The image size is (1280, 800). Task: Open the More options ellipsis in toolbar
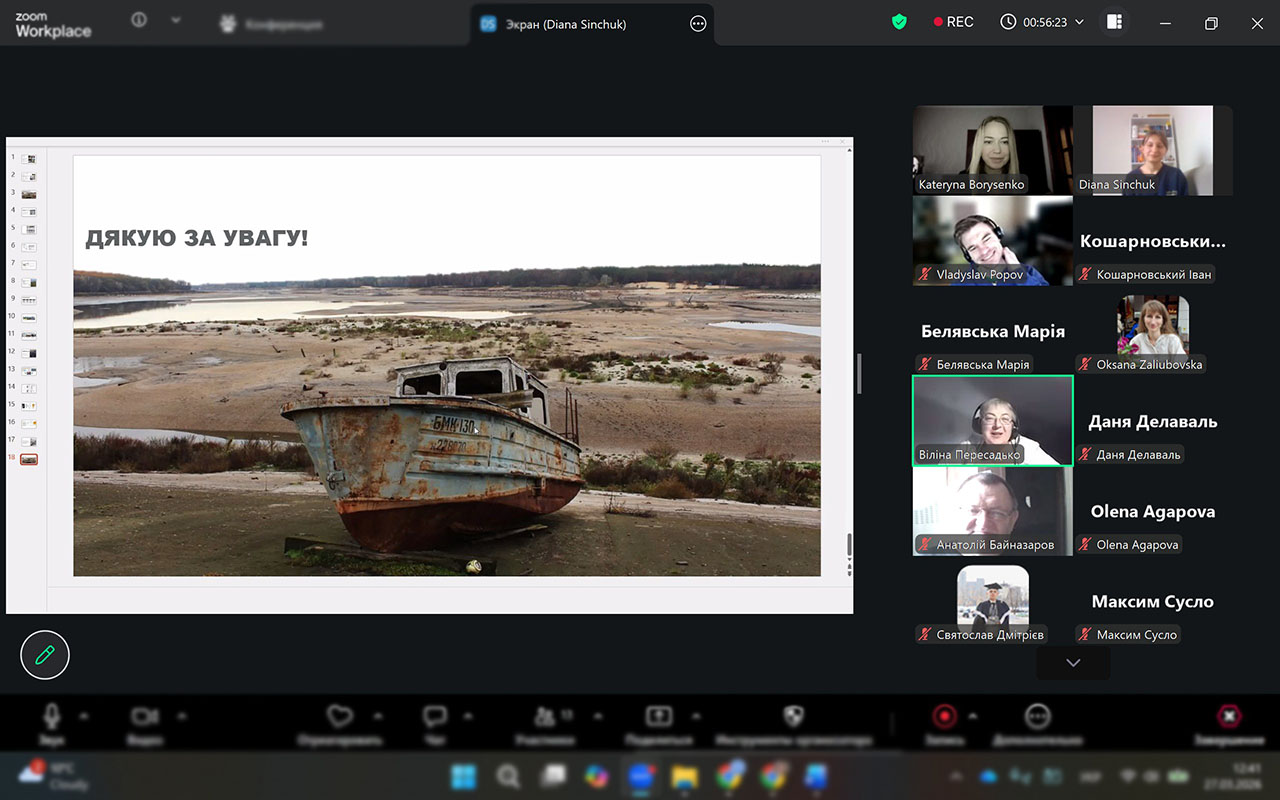[x=1037, y=716]
